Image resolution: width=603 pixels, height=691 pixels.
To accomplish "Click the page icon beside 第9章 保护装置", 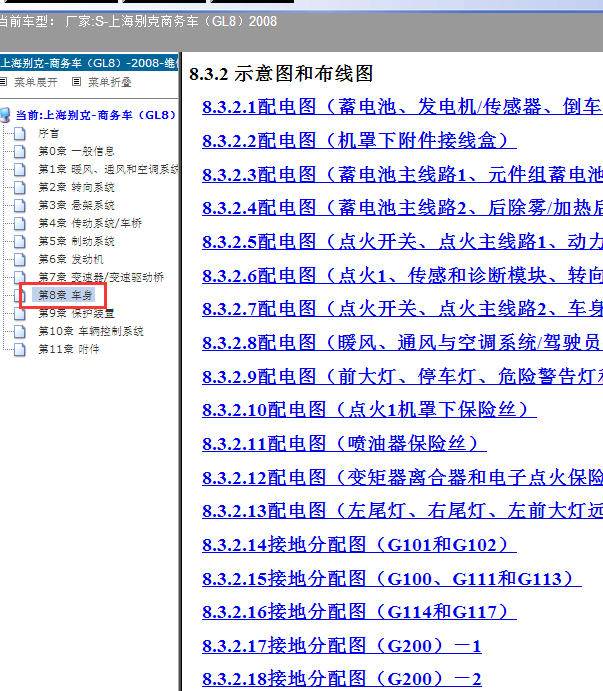I will 20,313.
